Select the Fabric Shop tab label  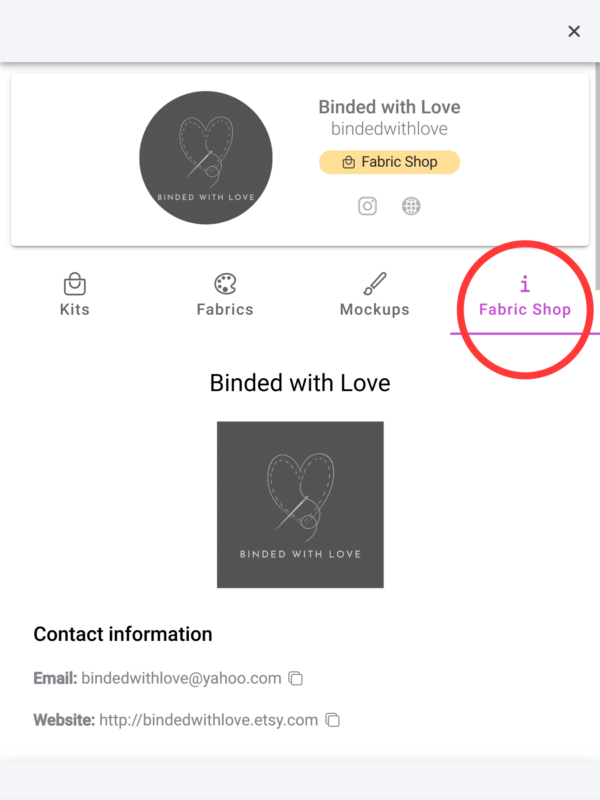pyautogui.click(x=525, y=309)
